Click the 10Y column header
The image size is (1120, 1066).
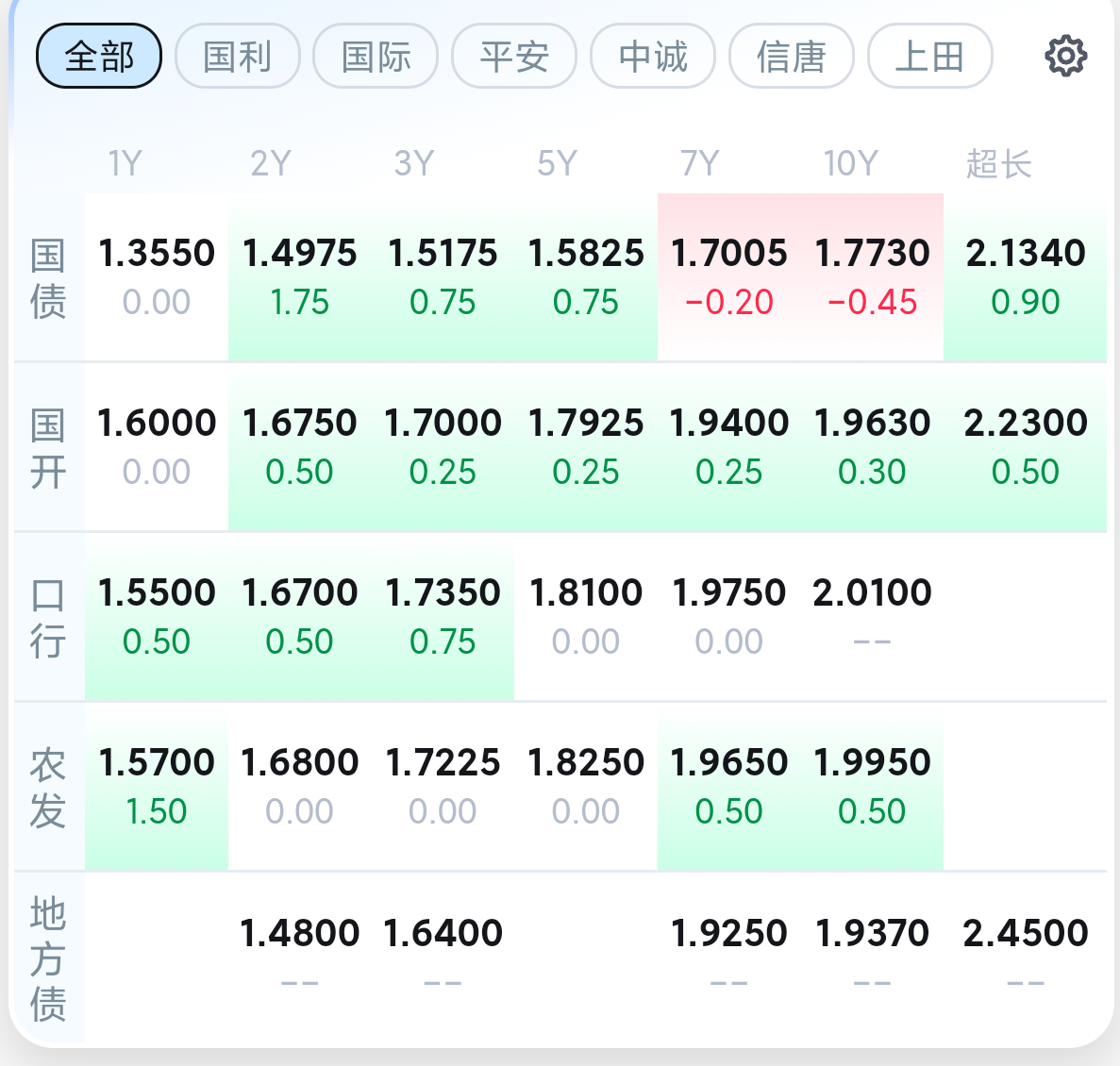tap(850, 164)
